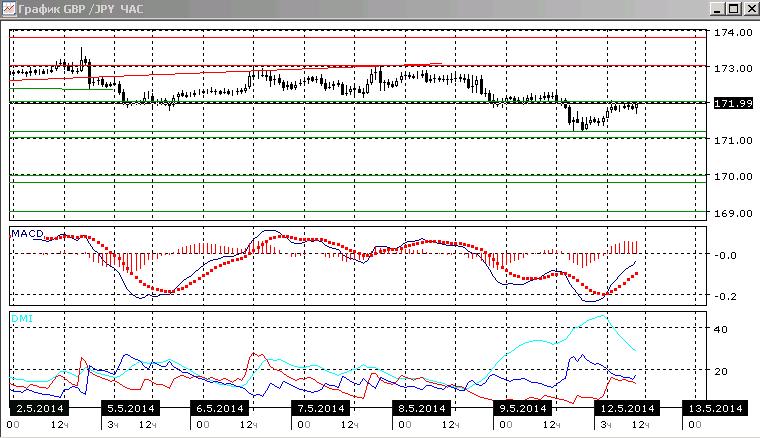
Task: Click the tall candlestick spike on 2.5.2014
Action: click(x=81, y=58)
